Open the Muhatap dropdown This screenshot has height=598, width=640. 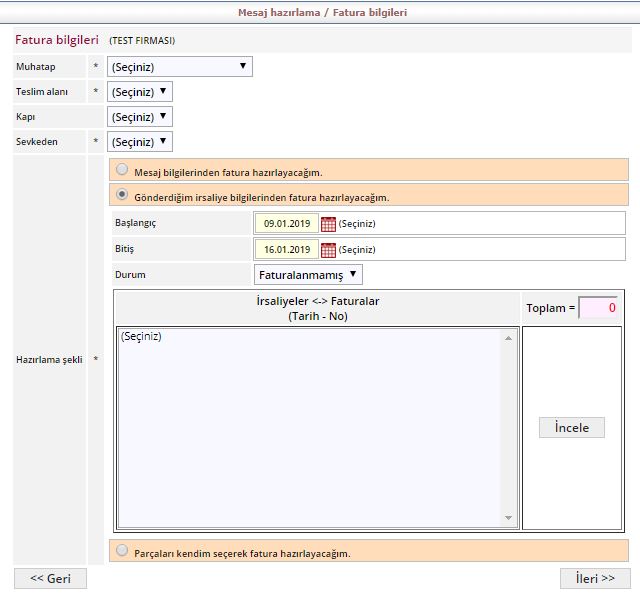179,67
